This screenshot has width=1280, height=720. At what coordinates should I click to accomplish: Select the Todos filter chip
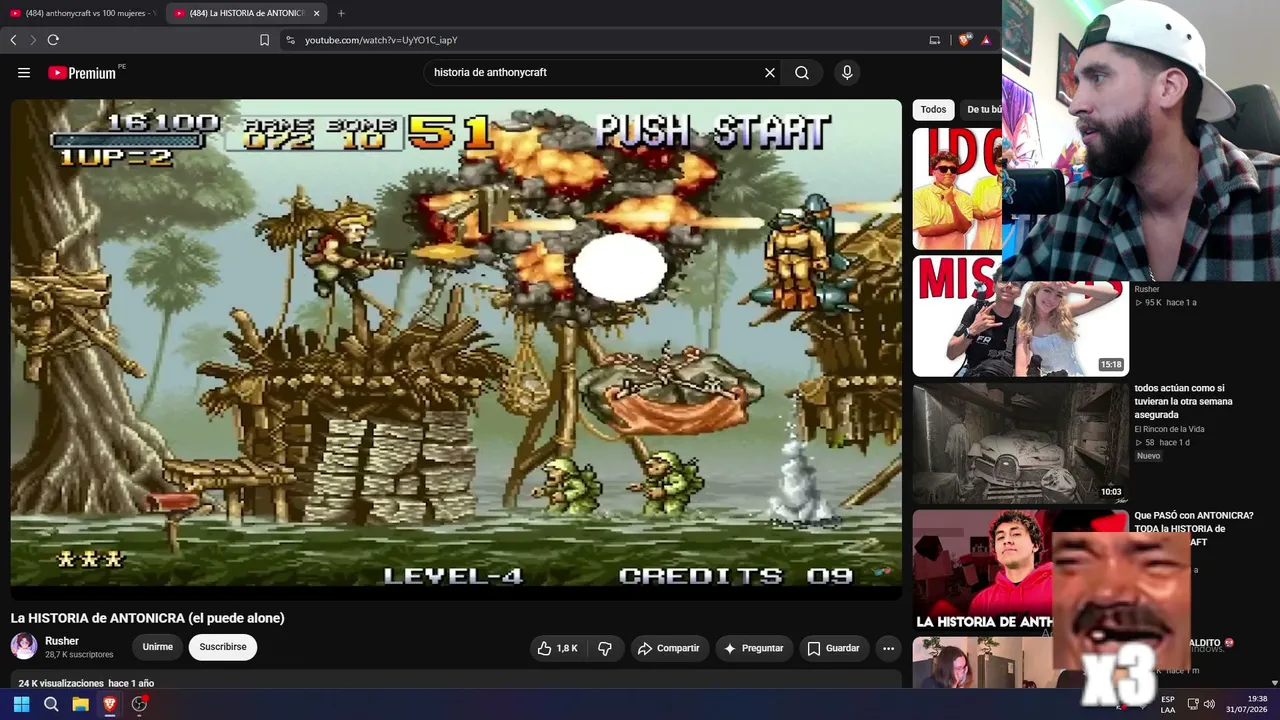click(933, 110)
